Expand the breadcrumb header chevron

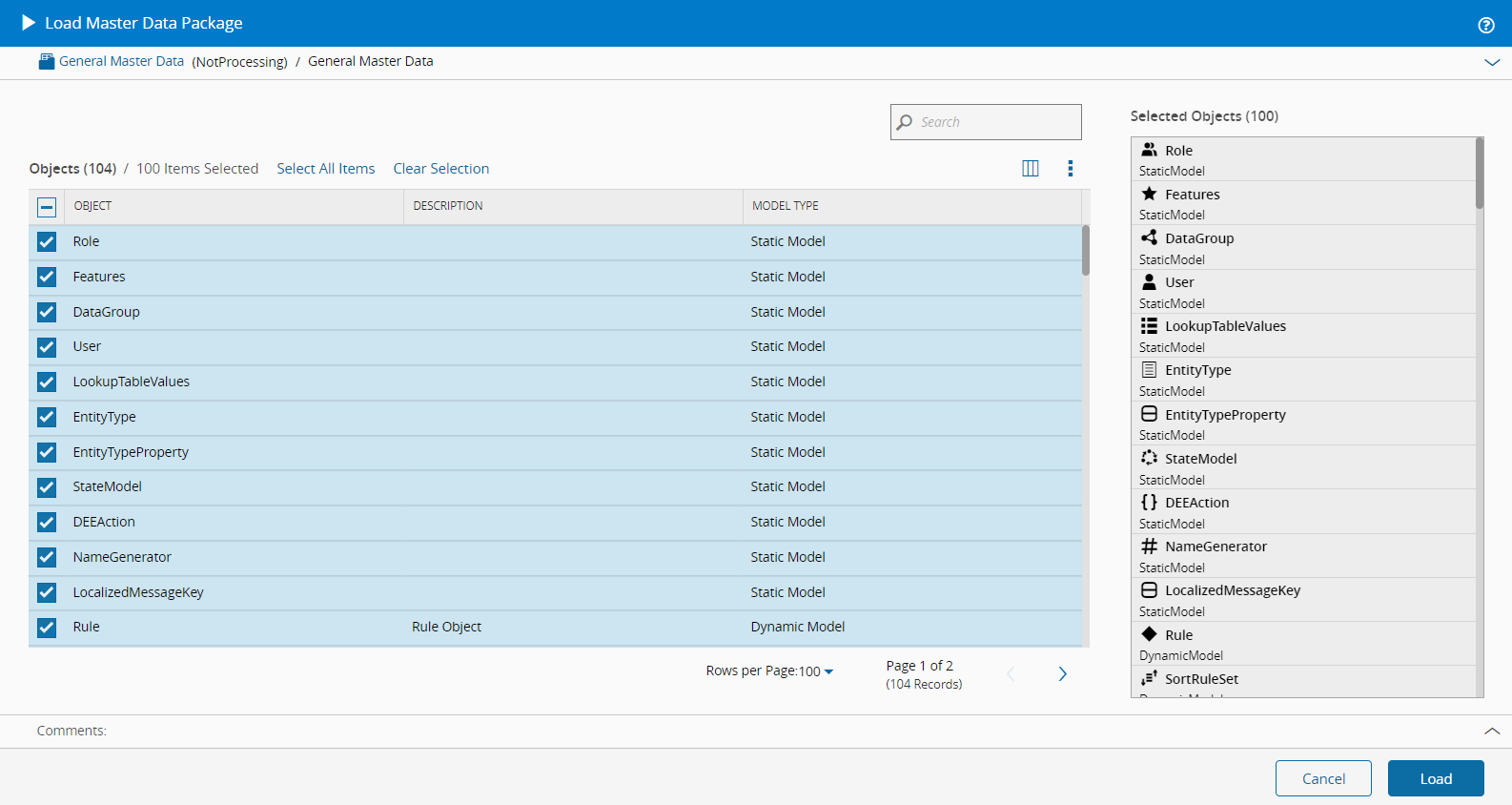(1491, 62)
